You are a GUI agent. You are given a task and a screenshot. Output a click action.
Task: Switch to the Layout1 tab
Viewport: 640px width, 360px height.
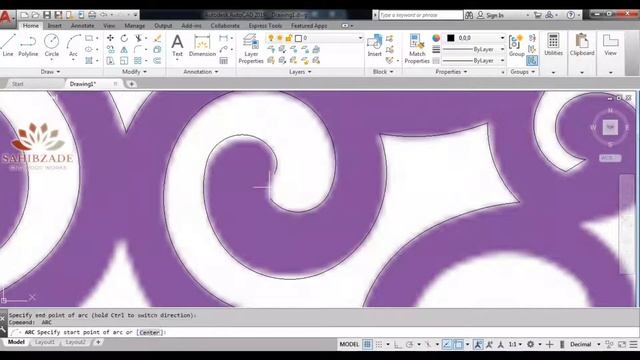pyautogui.click(x=44, y=342)
